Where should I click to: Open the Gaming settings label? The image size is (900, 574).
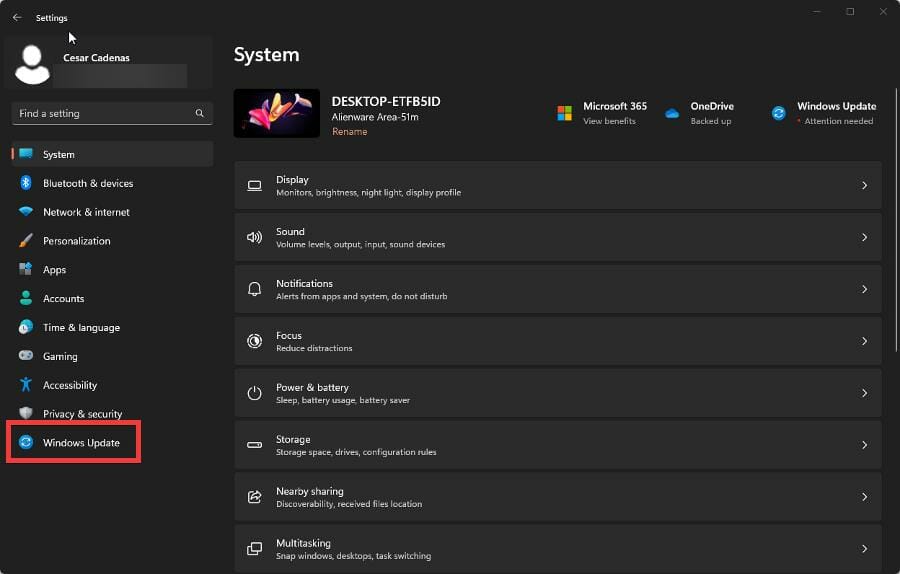point(60,356)
